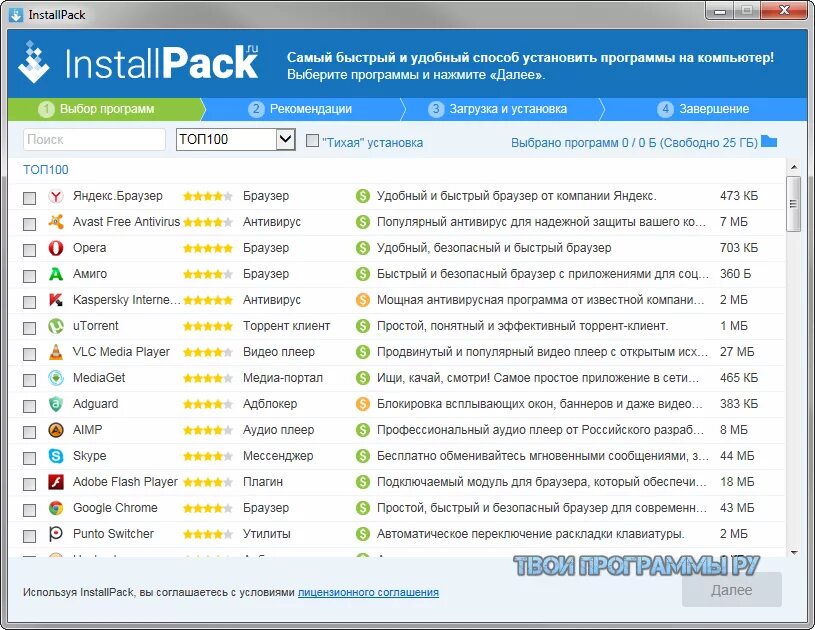Viewport: 815px width, 630px height.
Task: Click the Opera star rating
Action: pyautogui.click(x=208, y=248)
